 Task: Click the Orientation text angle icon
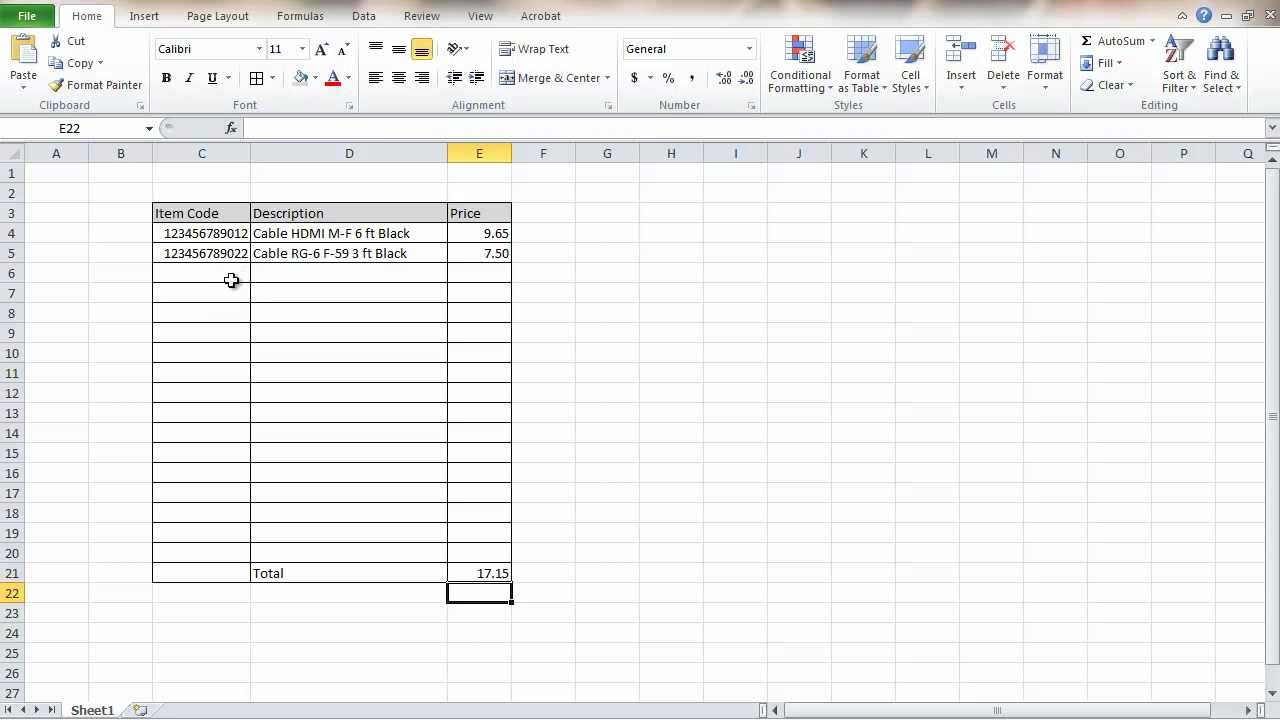(454, 49)
